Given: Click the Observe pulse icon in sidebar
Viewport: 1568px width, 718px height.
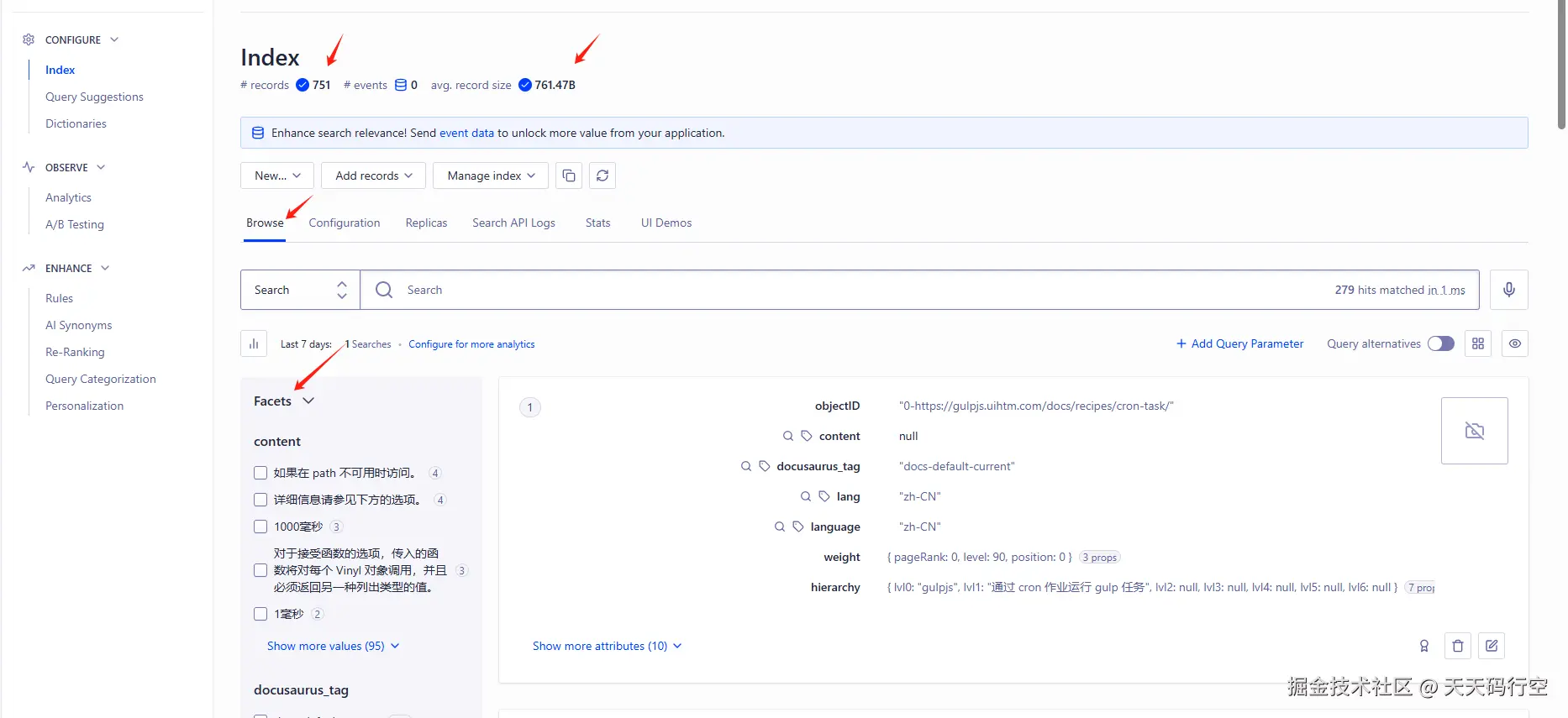Looking at the screenshot, I should pyautogui.click(x=29, y=167).
